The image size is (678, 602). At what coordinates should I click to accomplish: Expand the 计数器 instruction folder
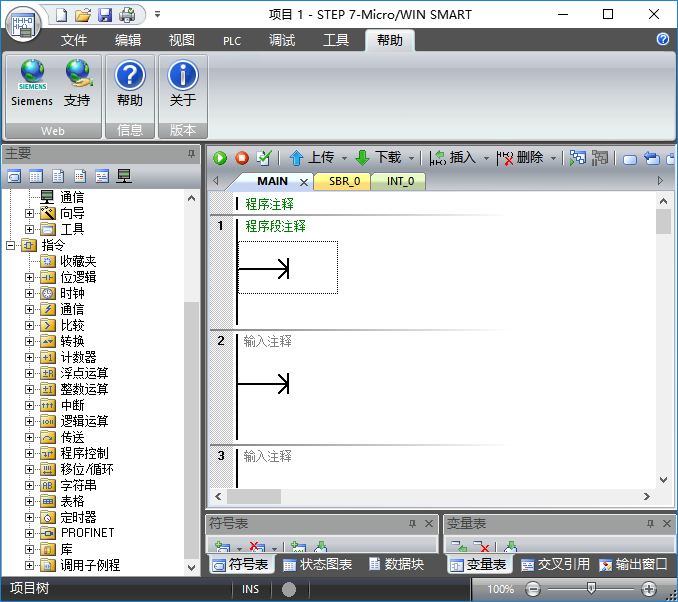click(29, 357)
